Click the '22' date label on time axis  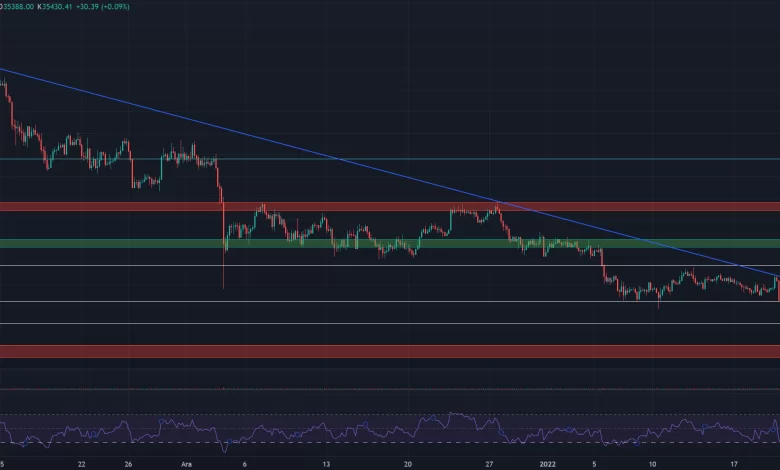click(x=82, y=465)
